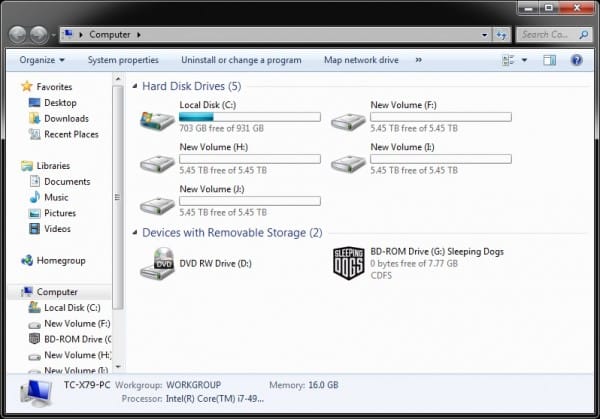Open the recent pages arrow next to Forward

53,35
